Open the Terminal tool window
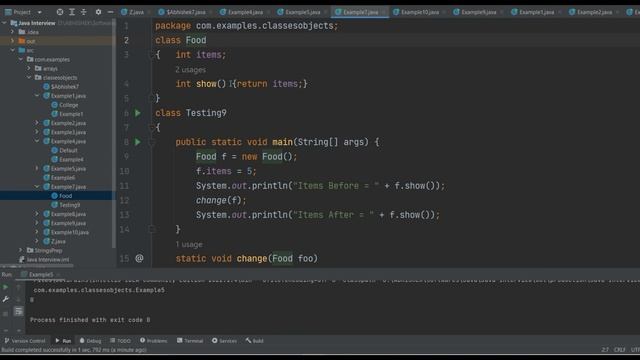This screenshot has height=360, width=640. 190,341
